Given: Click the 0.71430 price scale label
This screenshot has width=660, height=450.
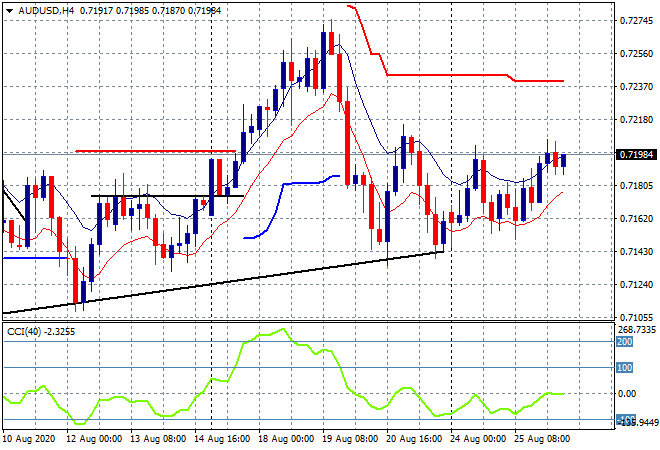Looking at the screenshot, I should pos(636,252).
